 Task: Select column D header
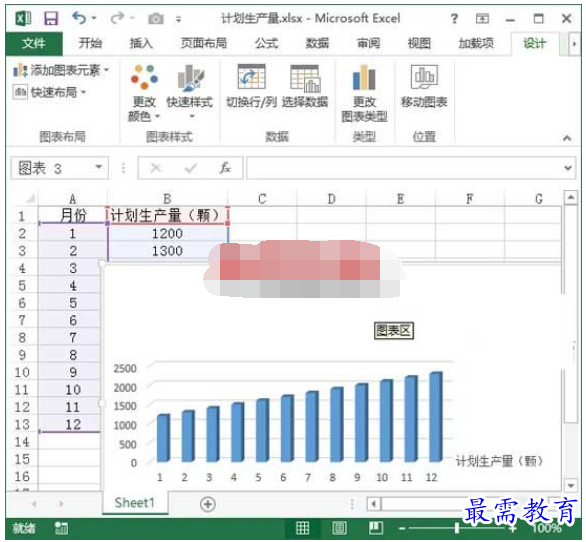331,198
